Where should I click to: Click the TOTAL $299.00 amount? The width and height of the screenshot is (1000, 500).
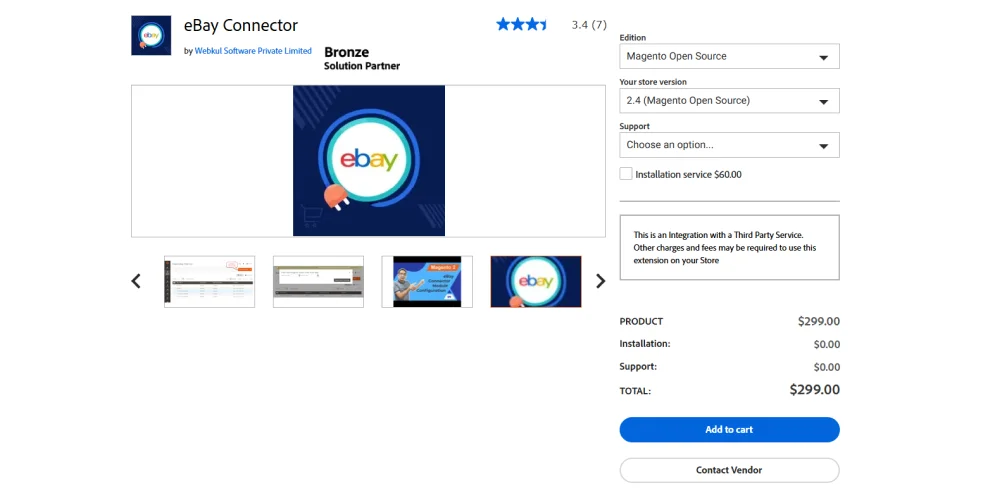(814, 390)
